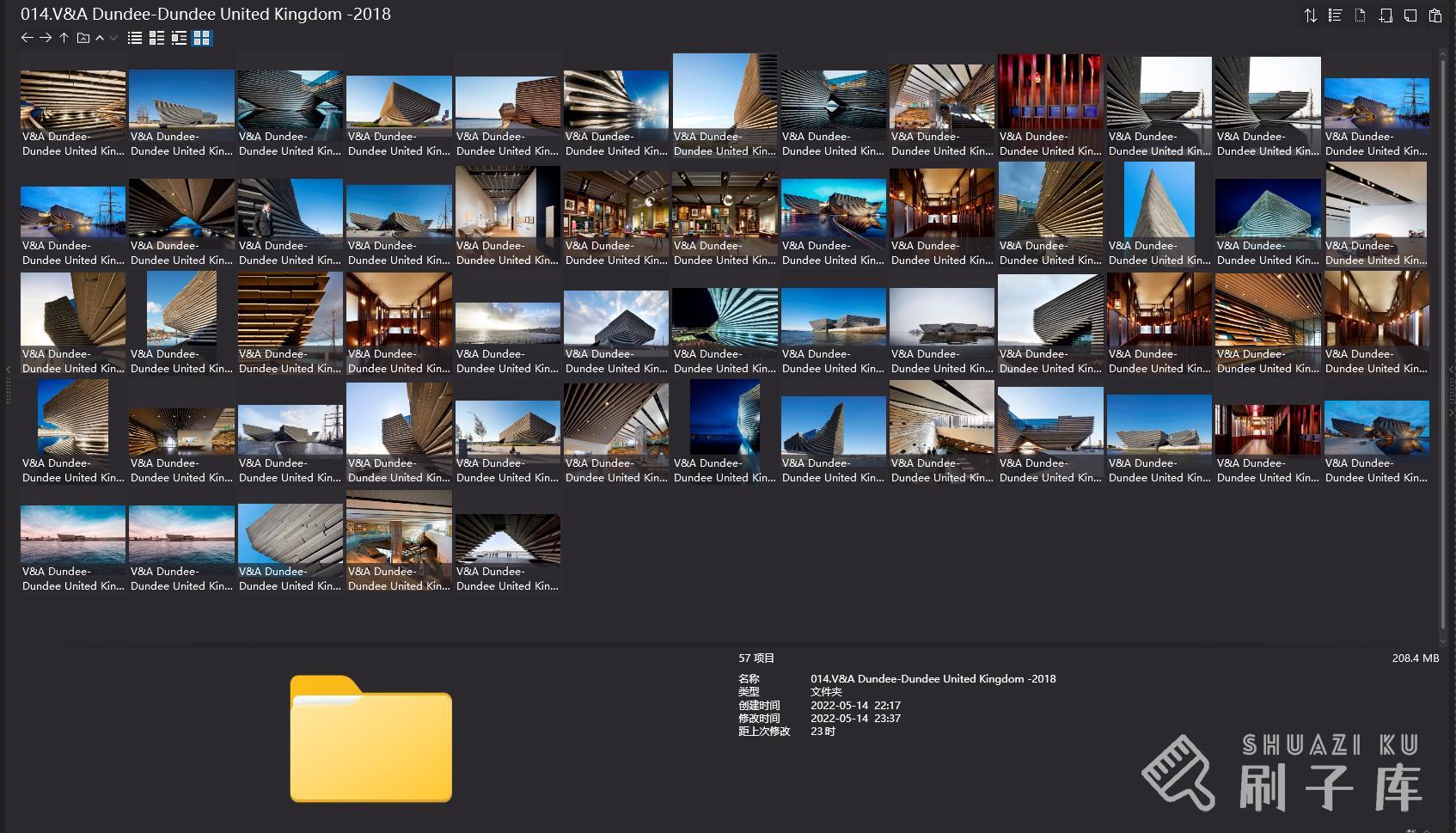This screenshot has height=833, width=1456.
Task: Select the first V&A Dundee thumbnail
Action: tap(73, 105)
